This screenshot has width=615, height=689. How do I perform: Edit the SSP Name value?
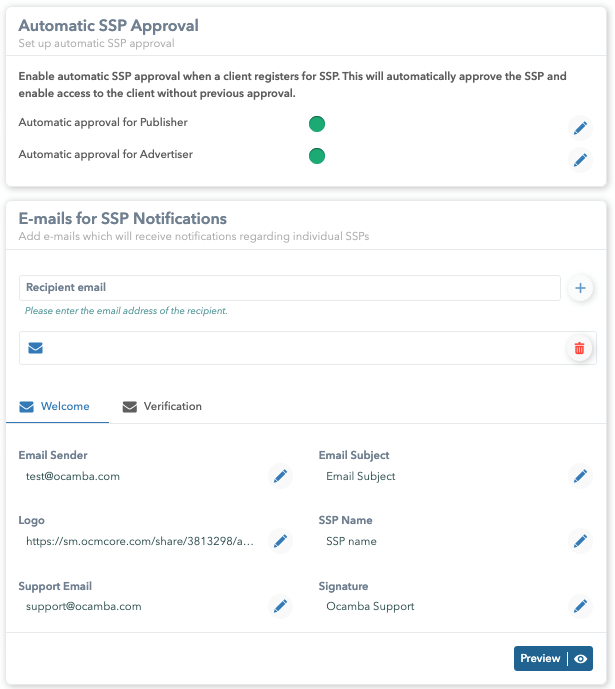580,541
